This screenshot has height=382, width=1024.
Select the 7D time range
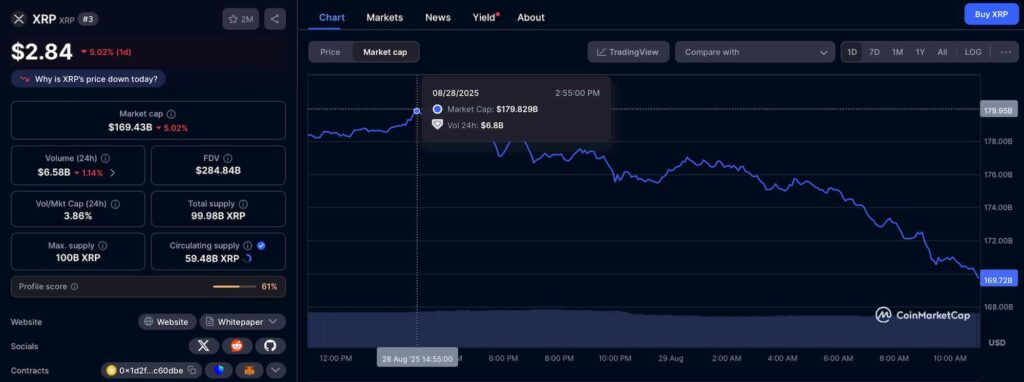click(x=874, y=52)
